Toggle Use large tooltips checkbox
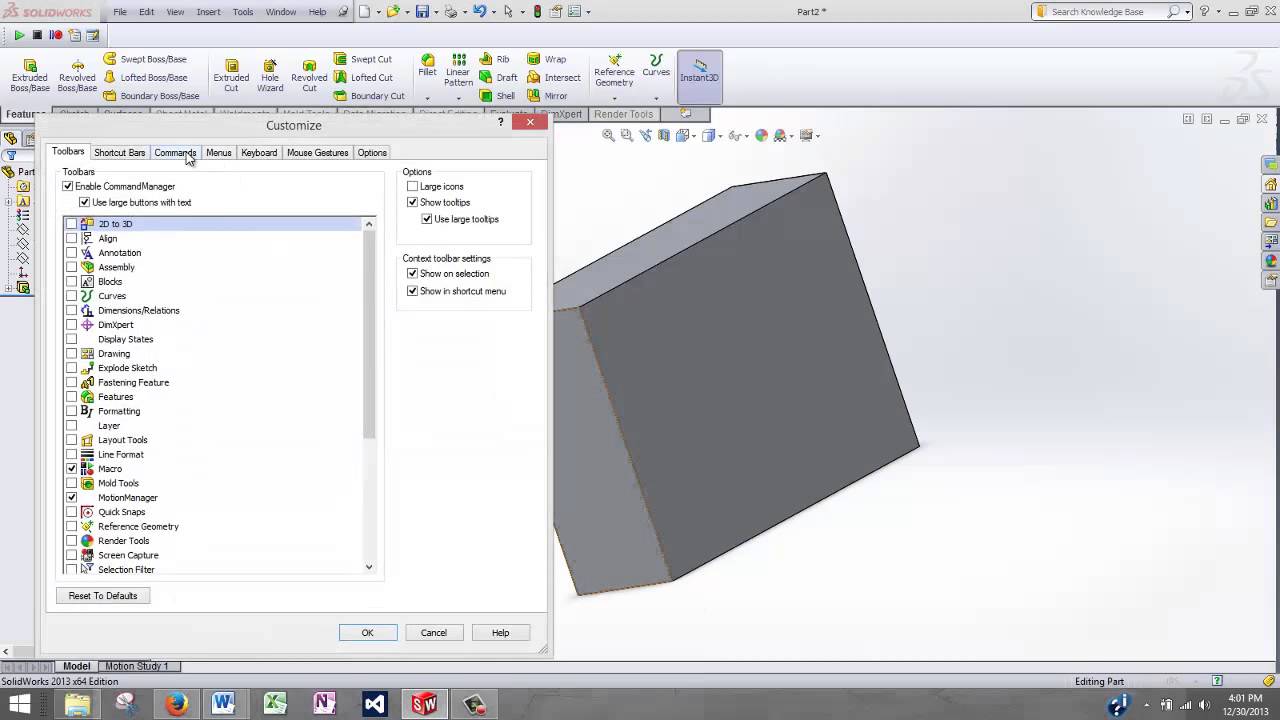The image size is (1280, 720). (427, 219)
